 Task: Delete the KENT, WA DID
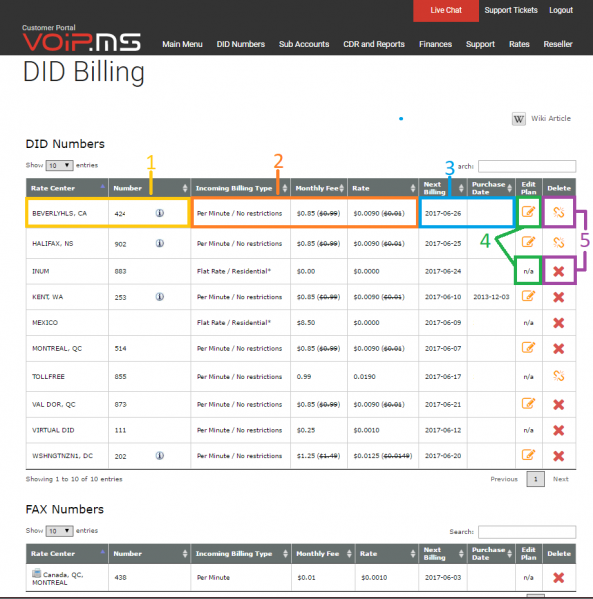(x=559, y=297)
